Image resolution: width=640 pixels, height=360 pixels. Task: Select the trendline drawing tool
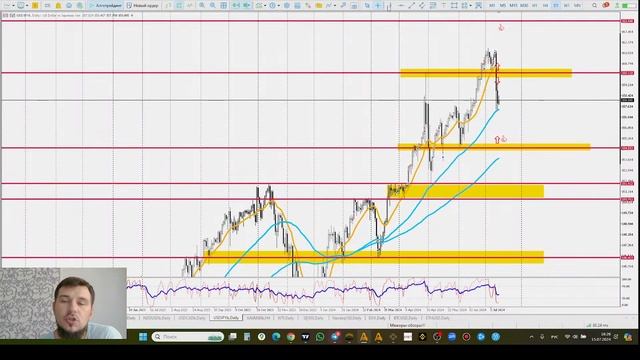click(411, 6)
